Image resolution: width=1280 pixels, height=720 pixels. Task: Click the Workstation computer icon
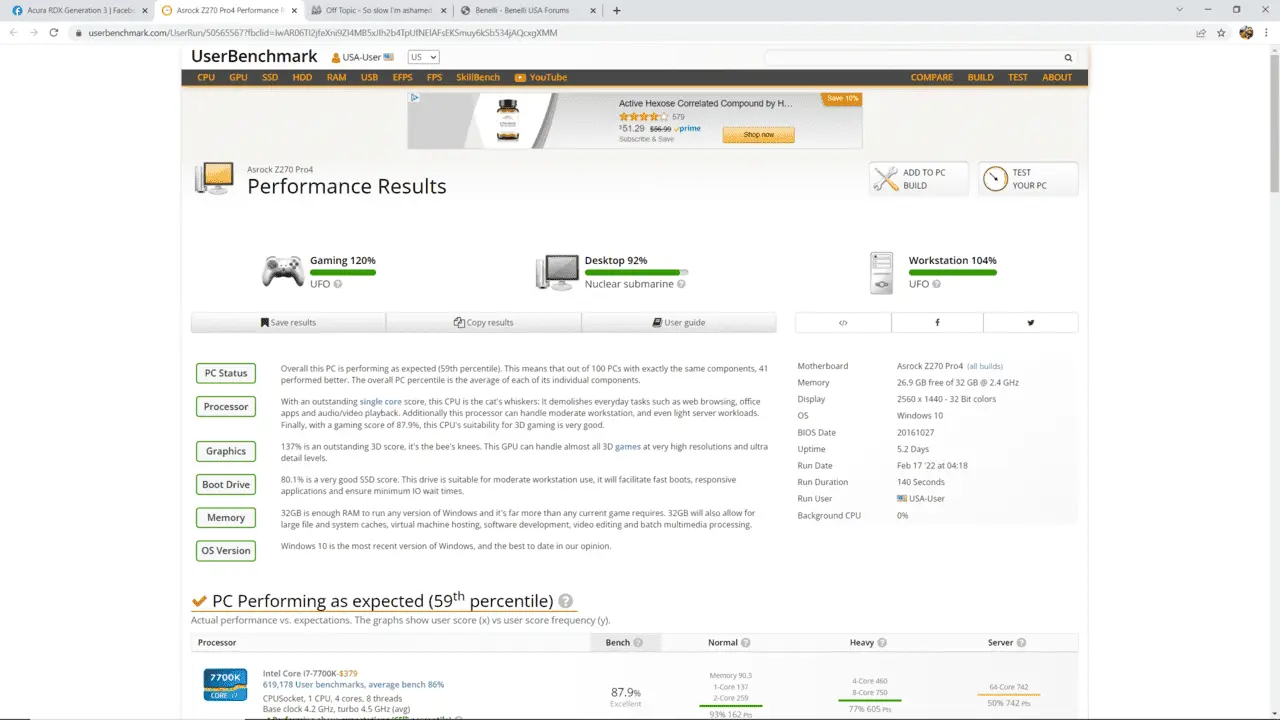click(x=881, y=271)
